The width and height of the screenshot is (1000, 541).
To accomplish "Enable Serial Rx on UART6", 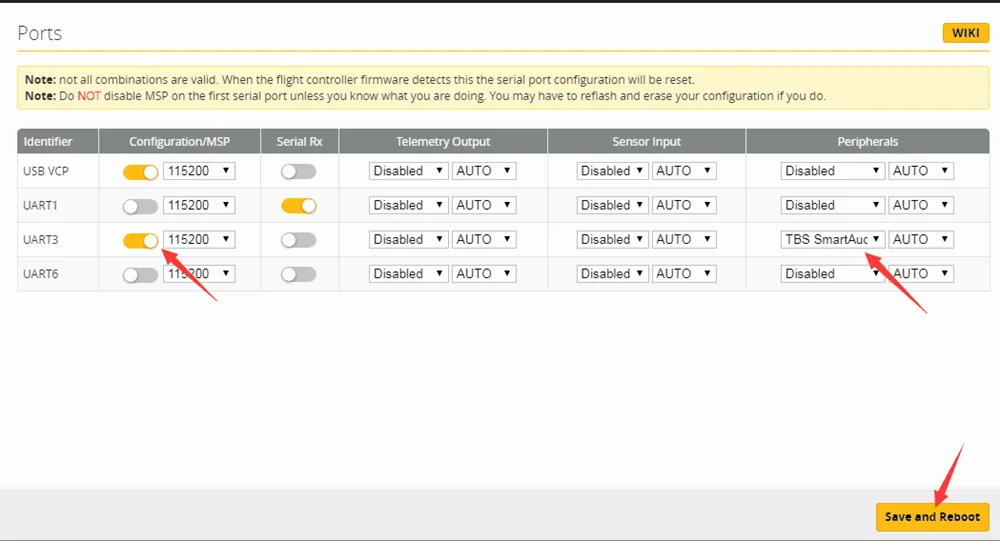I will (298, 275).
